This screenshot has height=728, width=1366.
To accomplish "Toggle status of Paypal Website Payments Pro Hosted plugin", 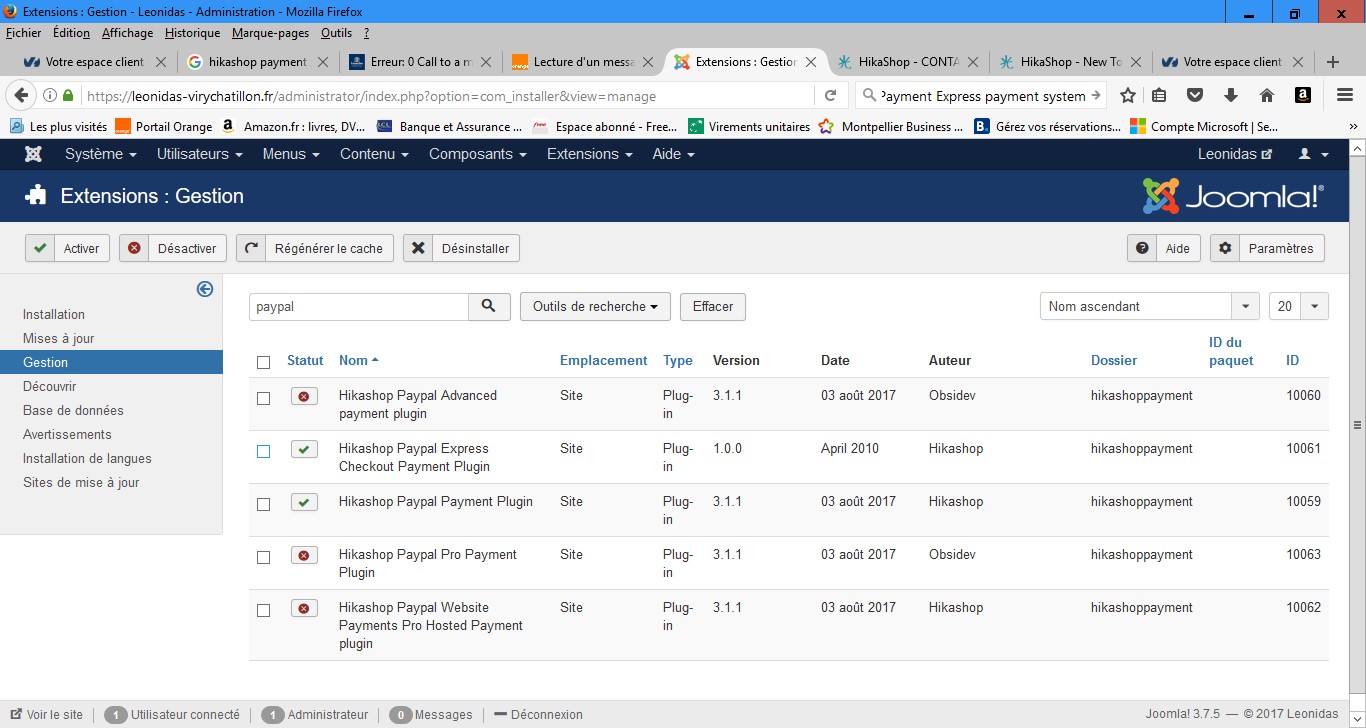I will coord(304,609).
